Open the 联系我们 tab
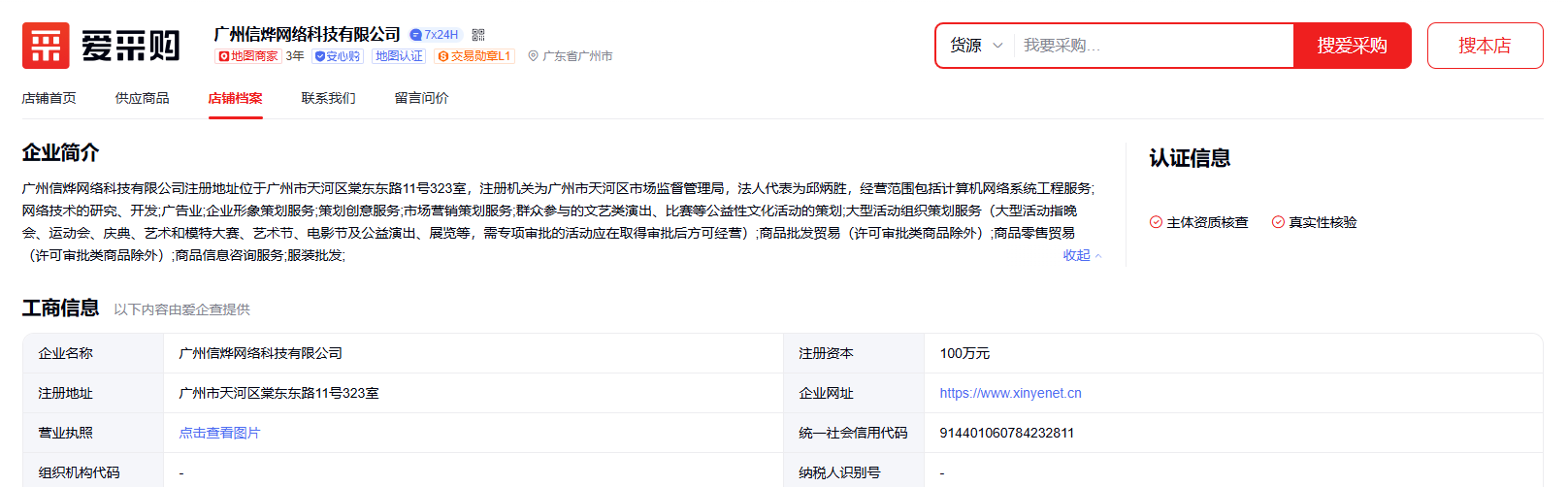The height and width of the screenshot is (487, 1568). 329,98
